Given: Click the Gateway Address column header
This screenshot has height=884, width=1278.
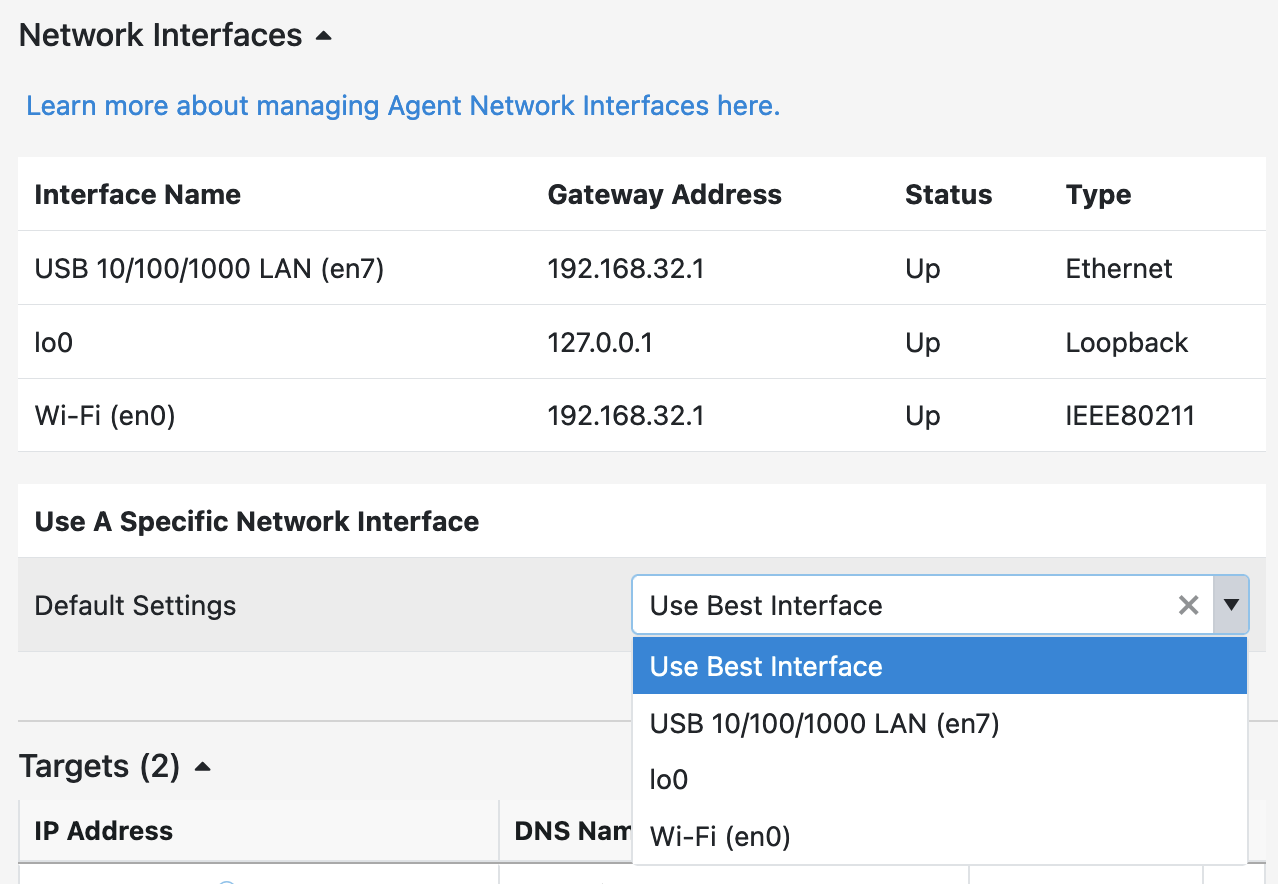Looking at the screenshot, I should click(664, 194).
